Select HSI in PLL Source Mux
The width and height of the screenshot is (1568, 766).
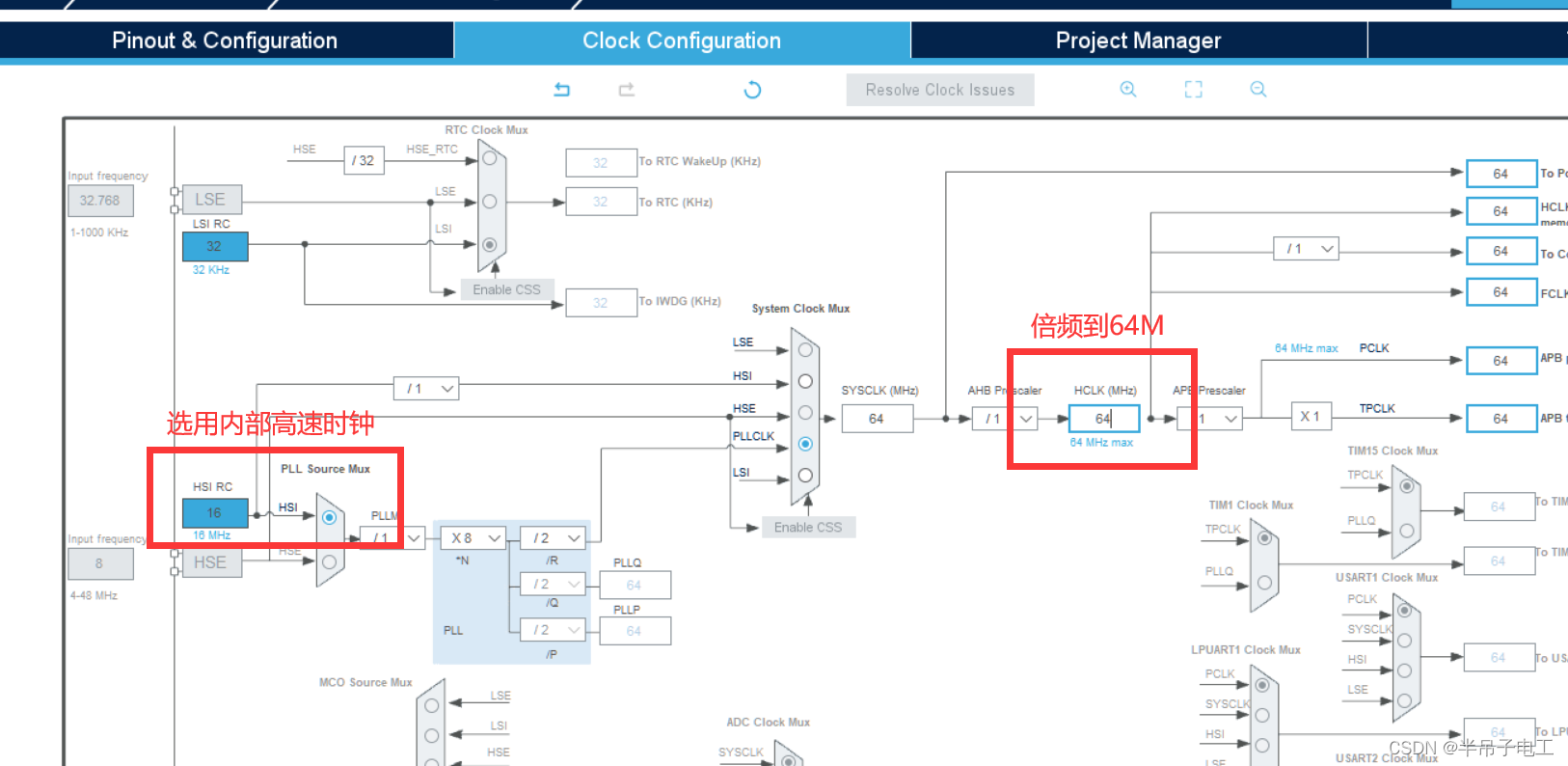click(x=330, y=518)
